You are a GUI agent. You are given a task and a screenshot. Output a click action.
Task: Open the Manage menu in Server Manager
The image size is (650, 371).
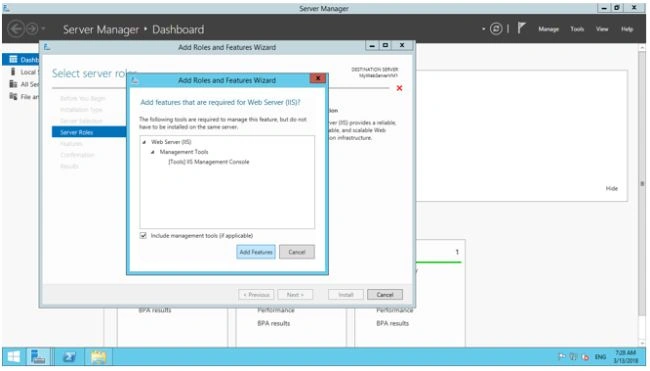click(x=548, y=29)
